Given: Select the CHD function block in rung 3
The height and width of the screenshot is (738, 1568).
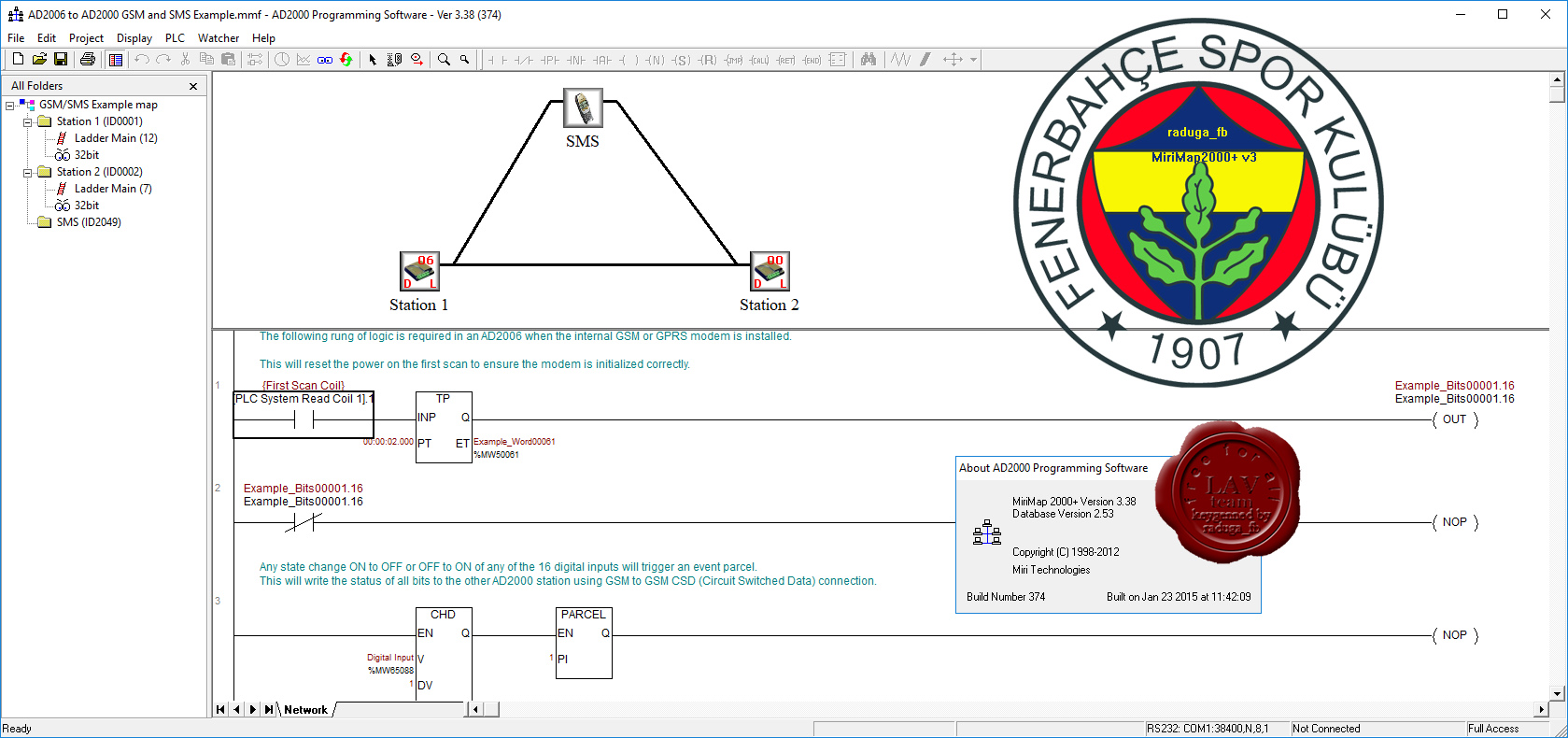Looking at the screenshot, I should pos(444,653).
